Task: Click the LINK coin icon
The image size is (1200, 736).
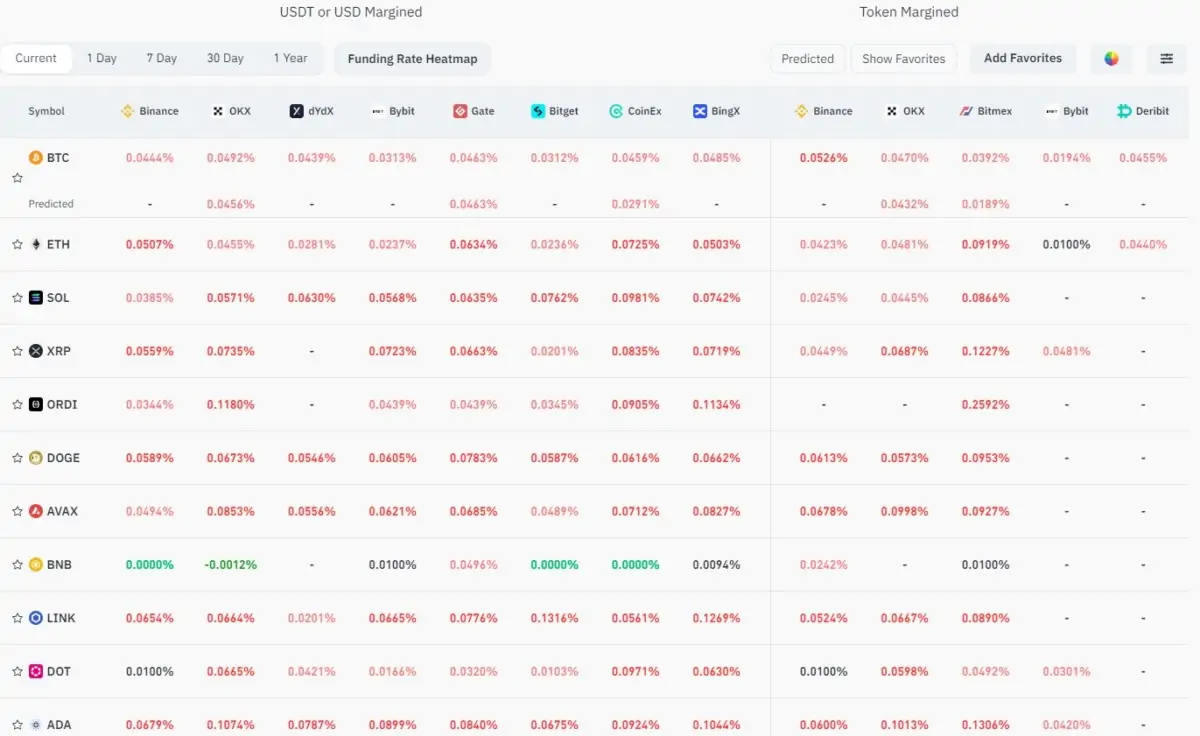Action: pos(36,618)
